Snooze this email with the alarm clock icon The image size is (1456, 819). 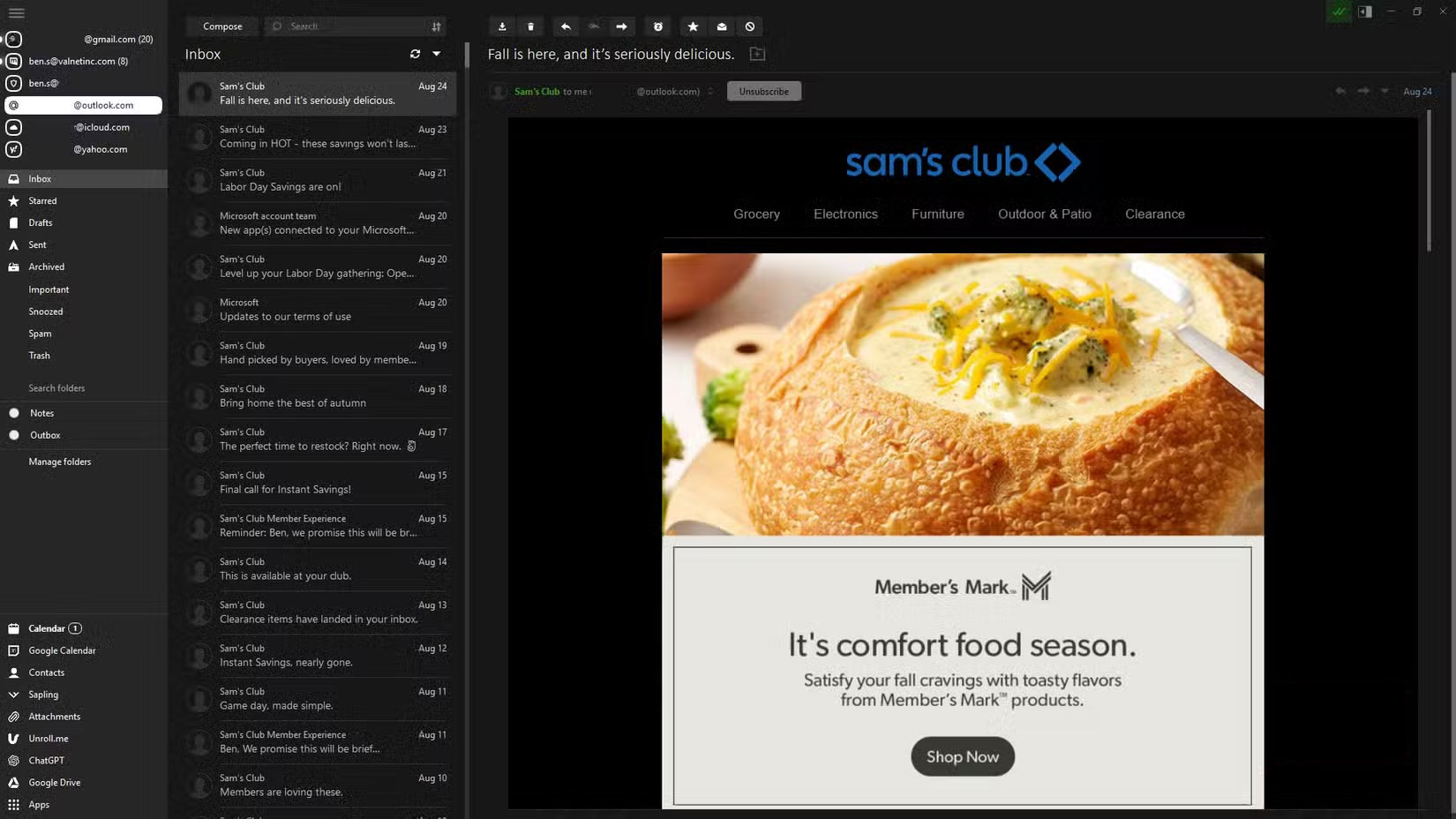point(657,26)
